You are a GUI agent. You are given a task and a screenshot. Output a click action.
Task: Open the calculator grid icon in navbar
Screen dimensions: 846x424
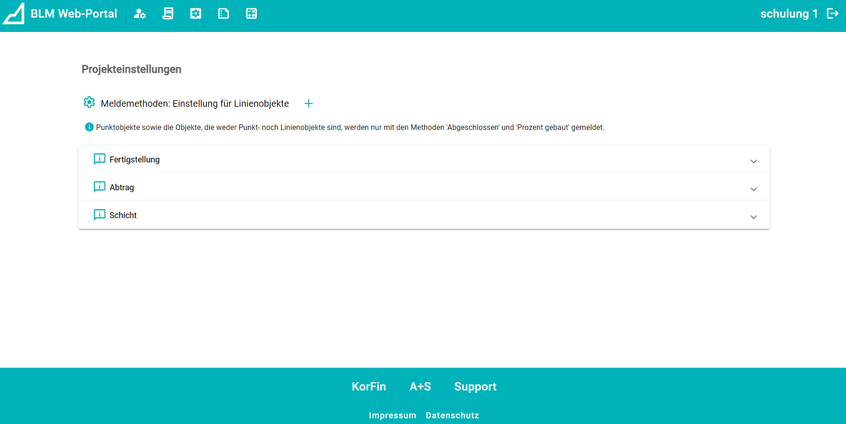pos(251,14)
